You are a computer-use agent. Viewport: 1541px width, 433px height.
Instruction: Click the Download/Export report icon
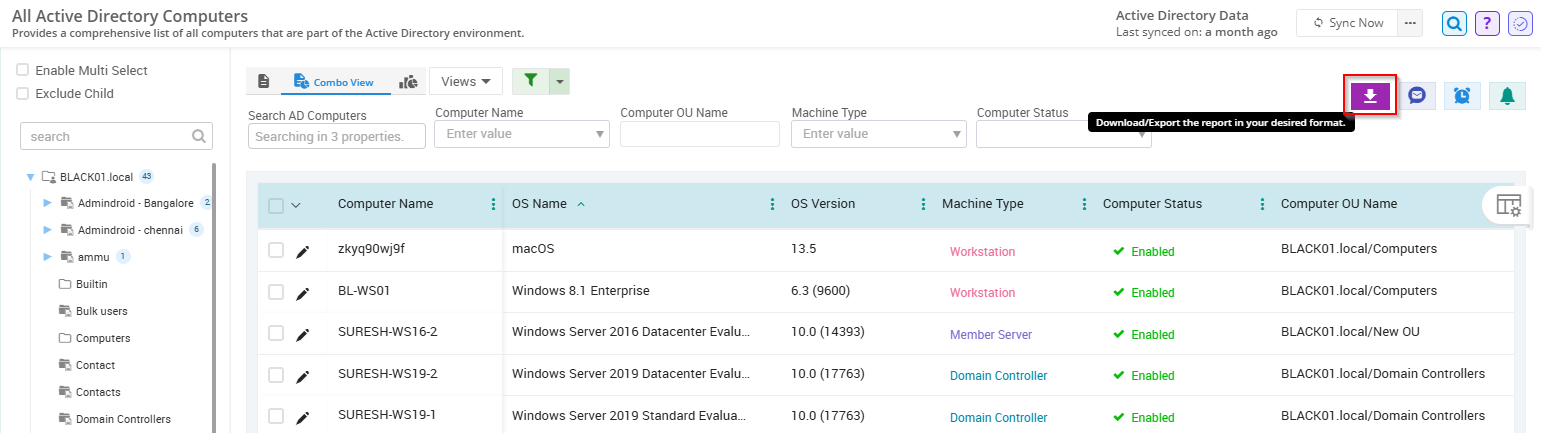pos(1370,95)
